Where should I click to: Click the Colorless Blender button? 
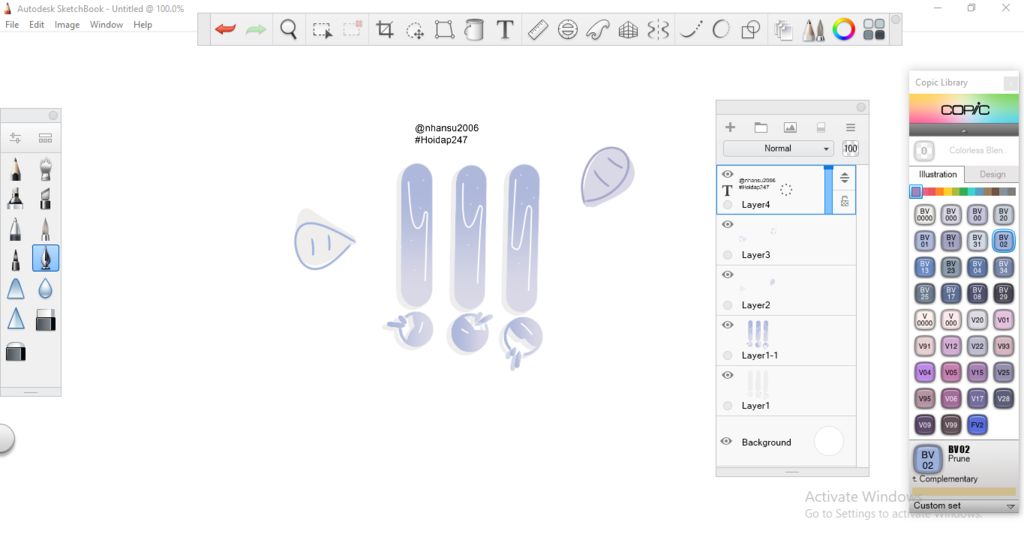pos(964,150)
